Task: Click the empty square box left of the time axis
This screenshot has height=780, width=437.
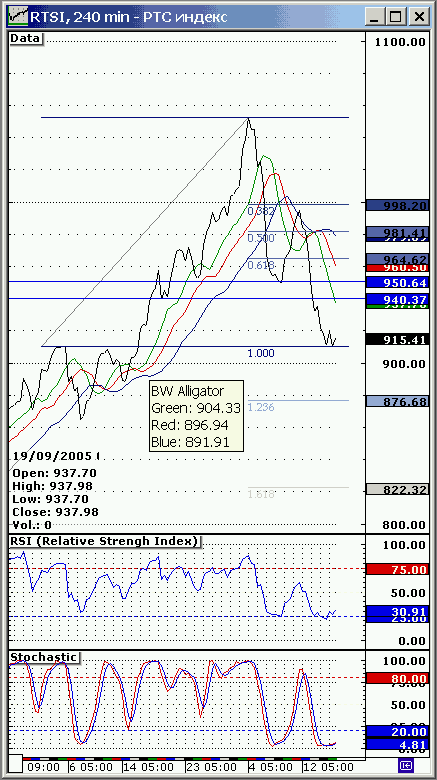Action: click(x=16, y=762)
